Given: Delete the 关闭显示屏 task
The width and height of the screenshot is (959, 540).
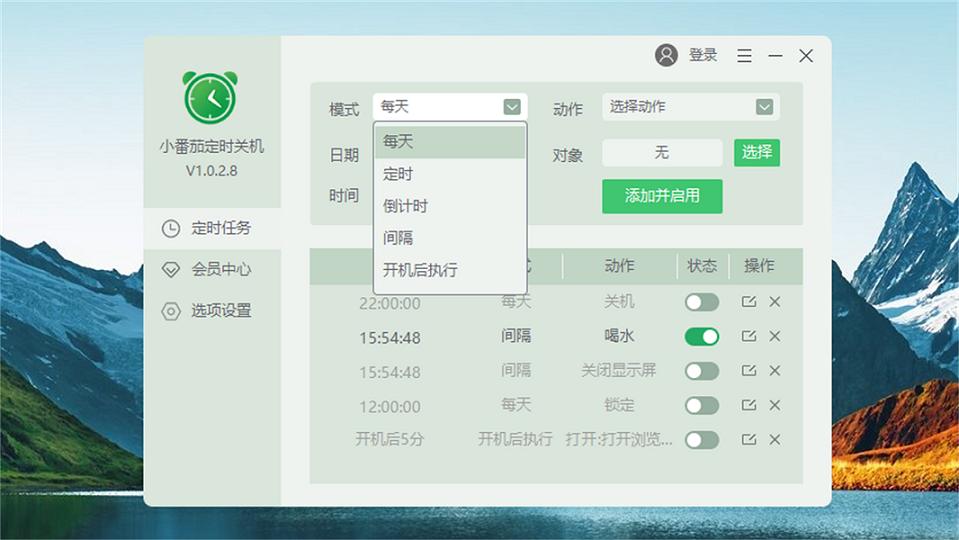Looking at the screenshot, I should (x=774, y=371).
